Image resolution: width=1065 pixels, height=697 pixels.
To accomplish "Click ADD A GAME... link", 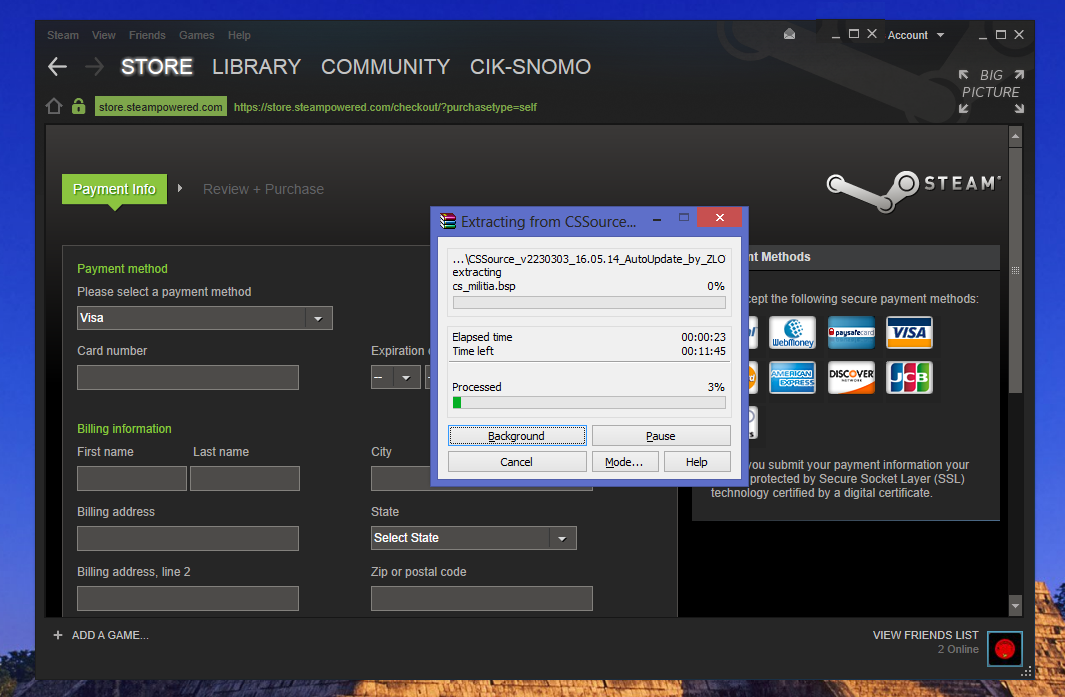I will pos(110,635).
